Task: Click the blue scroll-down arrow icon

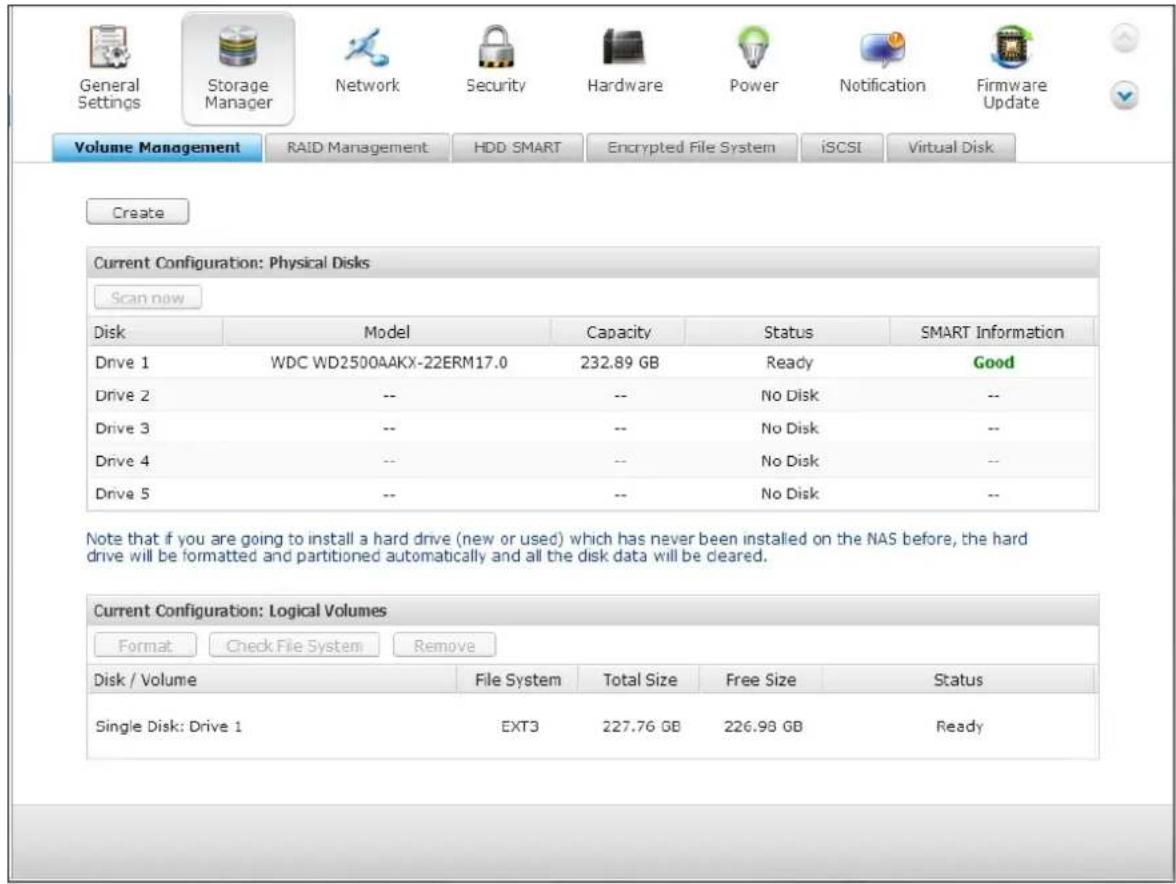Action: (x=1124, y=96)
